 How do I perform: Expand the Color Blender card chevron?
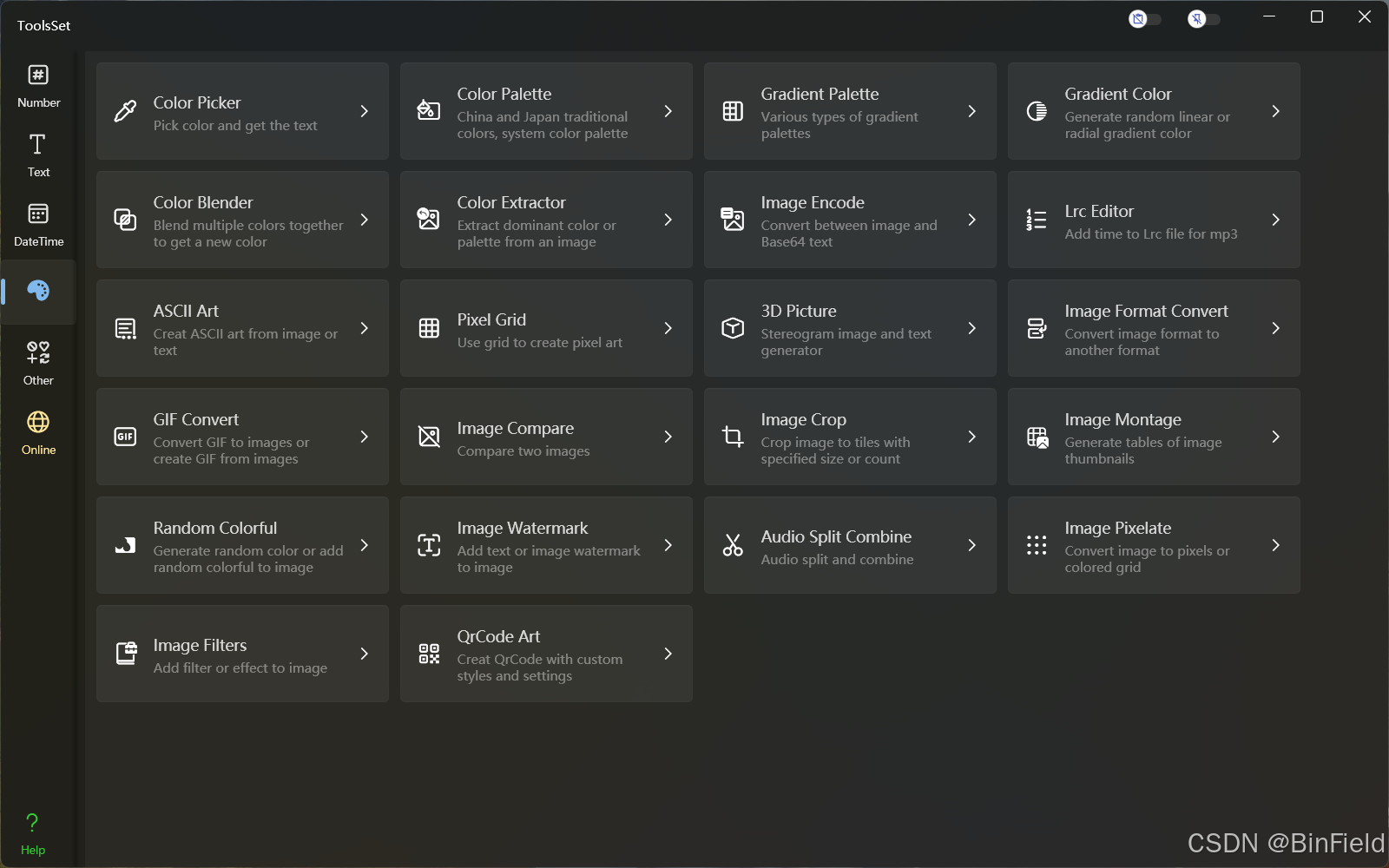click(365, 220)
